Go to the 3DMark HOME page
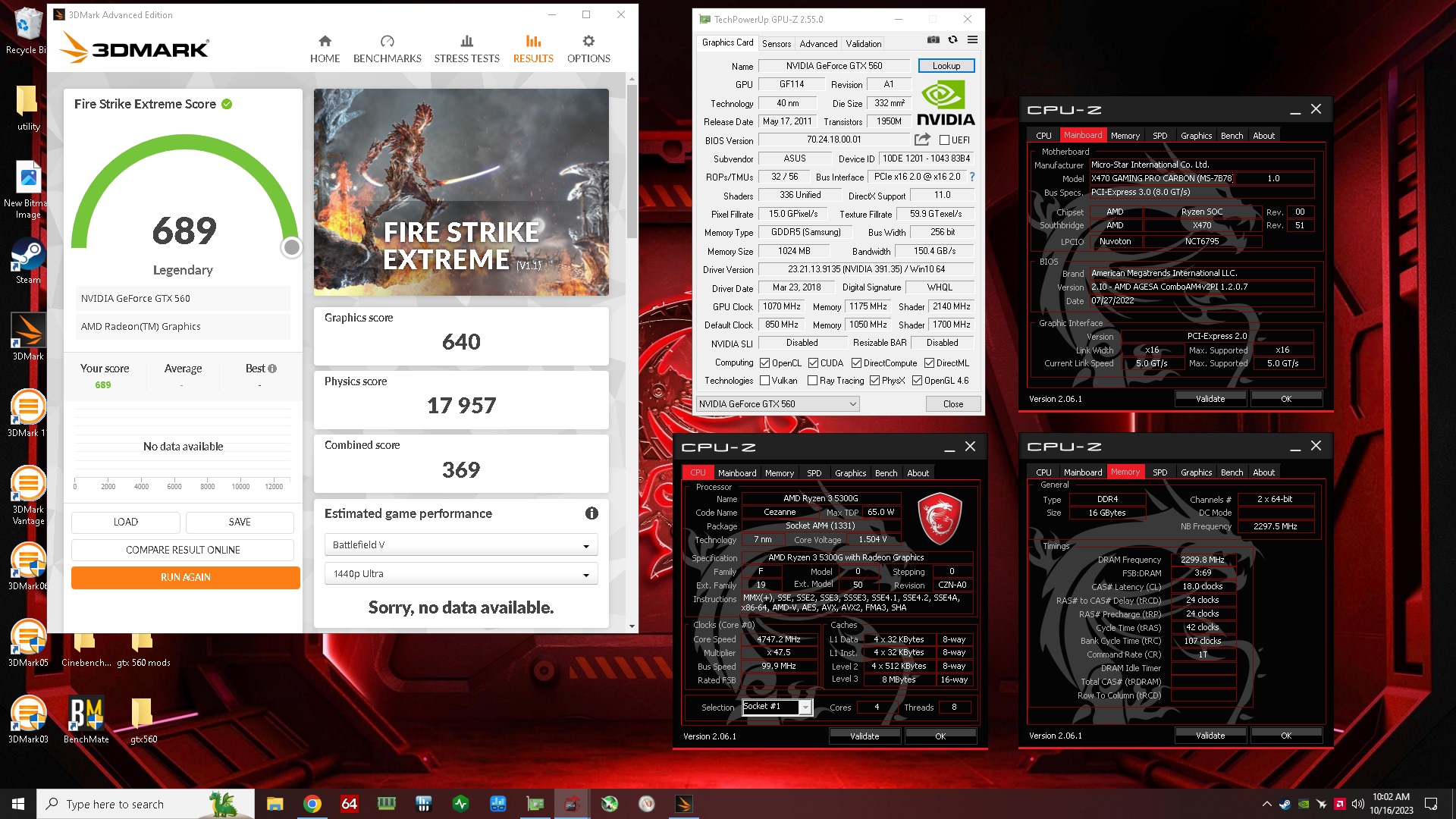Screen dimensions: 1456x819 (x=325, y=49)
